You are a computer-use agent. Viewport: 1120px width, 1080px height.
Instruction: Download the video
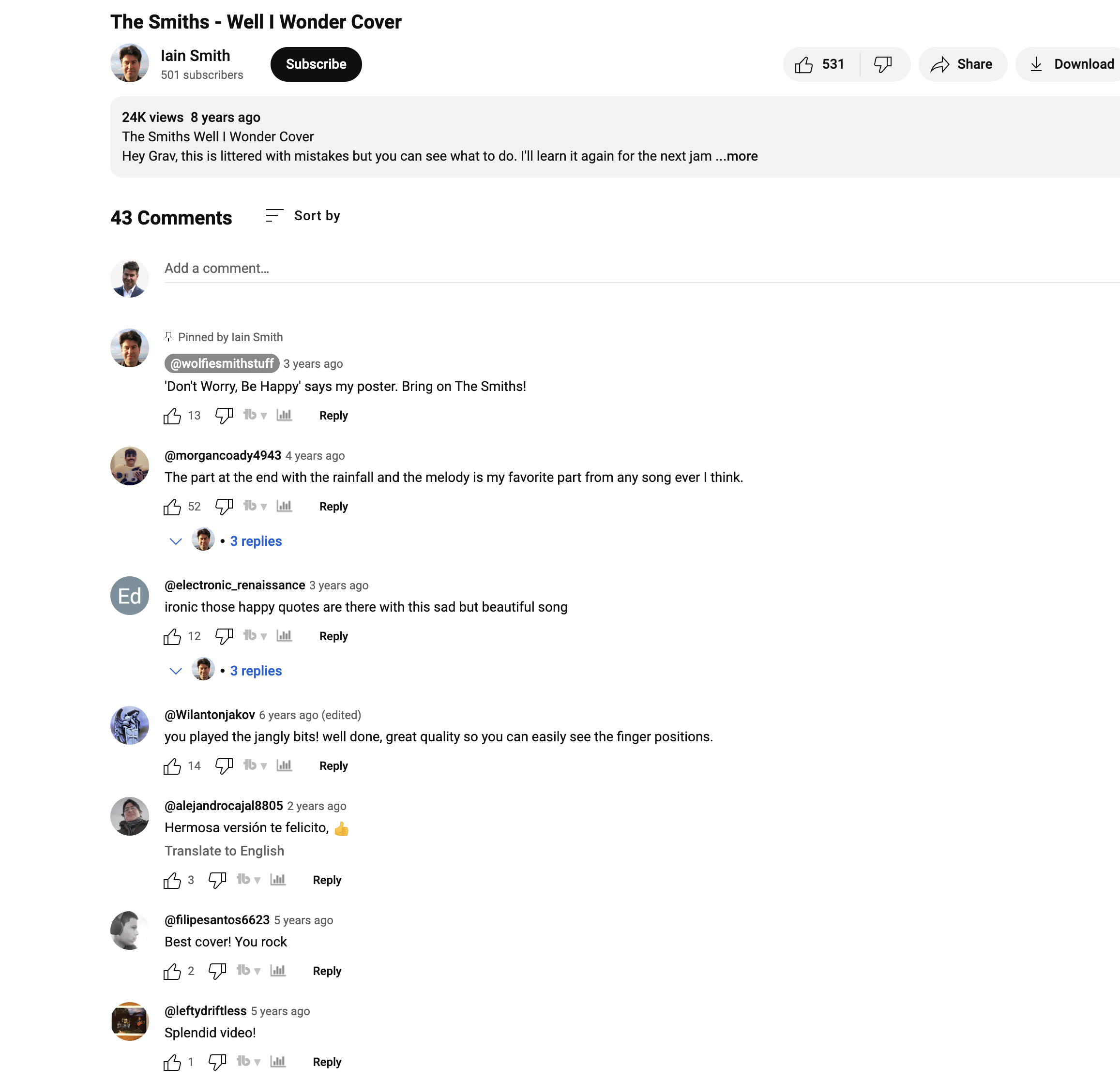pos(1069,64)
